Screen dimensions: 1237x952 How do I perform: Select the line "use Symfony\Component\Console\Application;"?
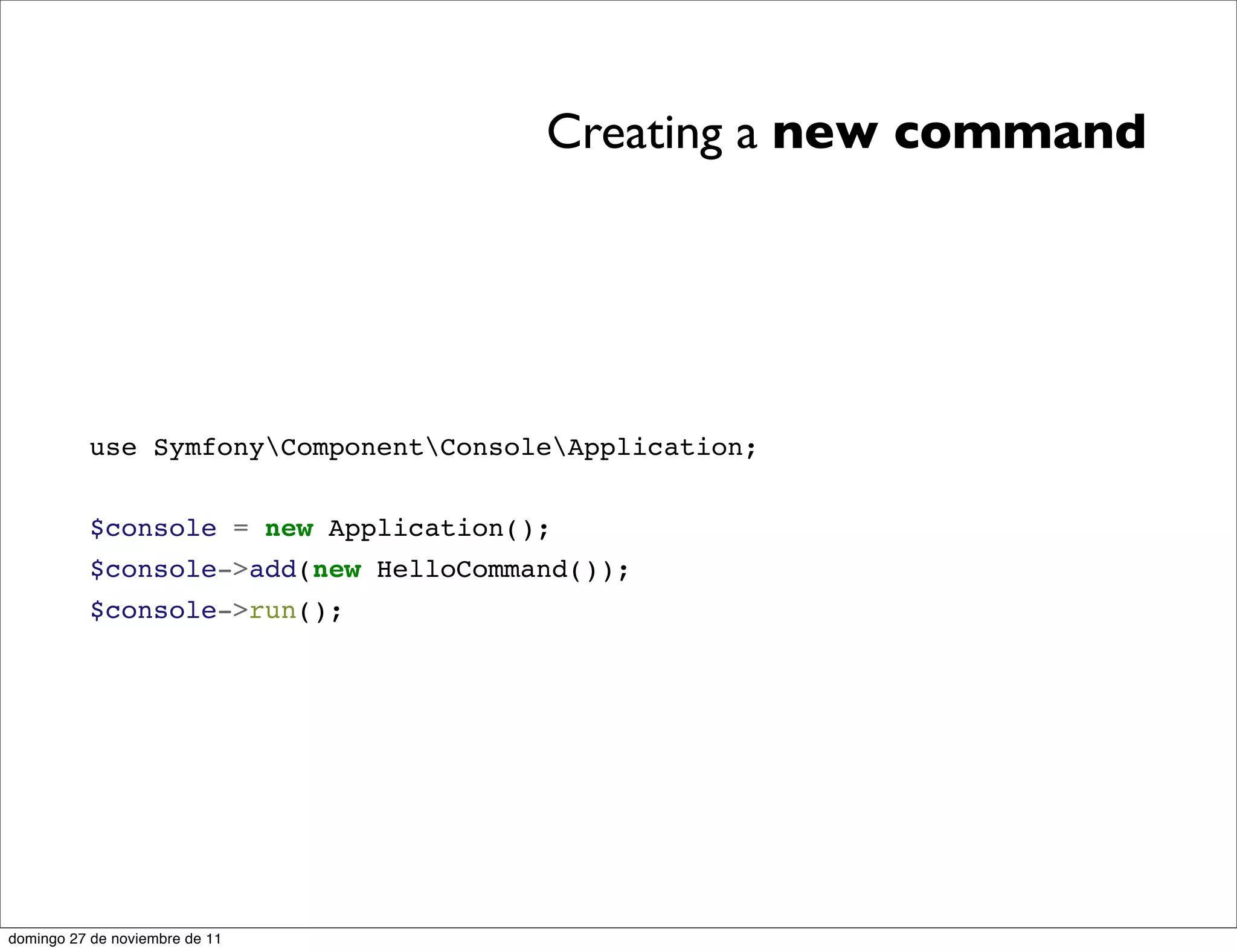(423, 448)
